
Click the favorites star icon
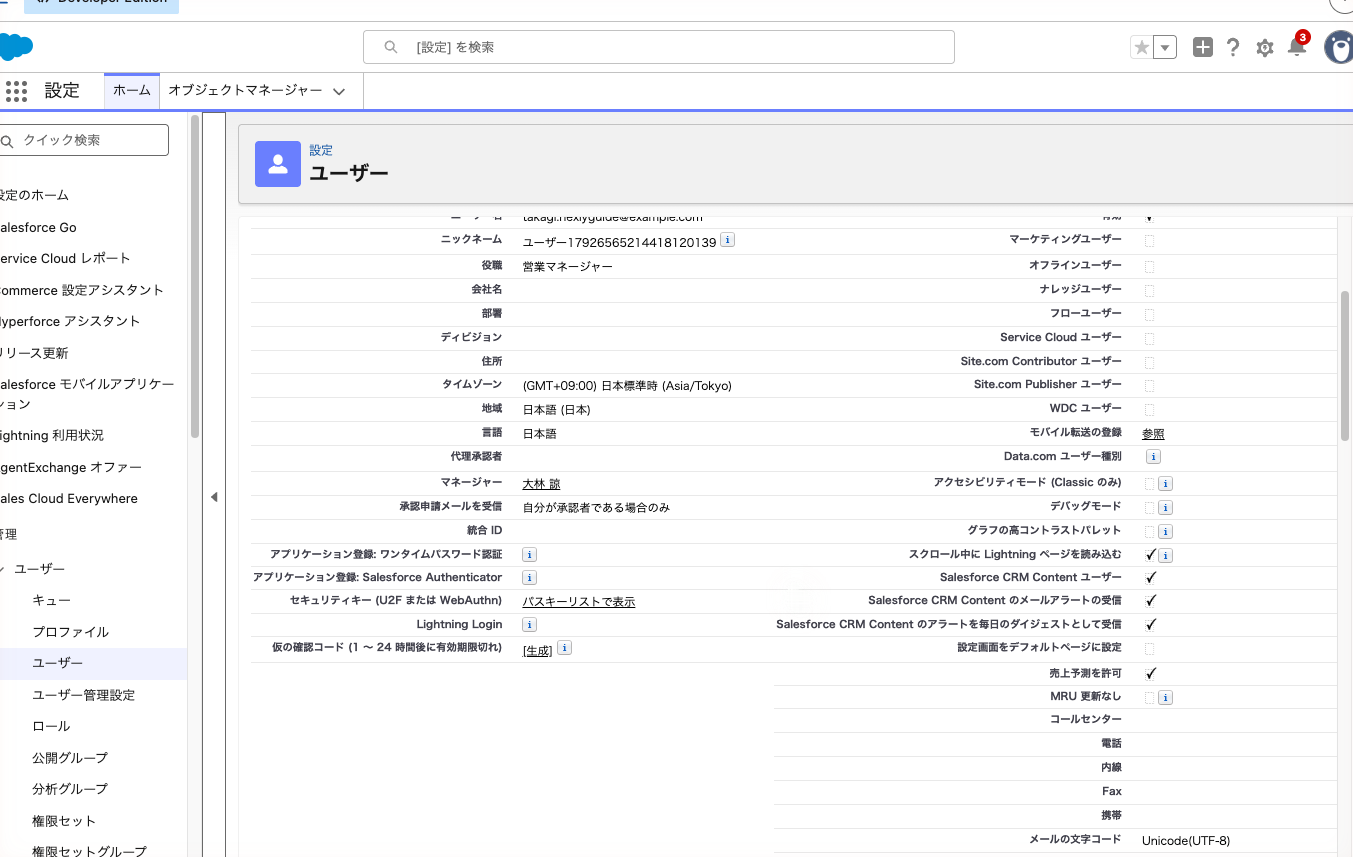point(1141,47)
